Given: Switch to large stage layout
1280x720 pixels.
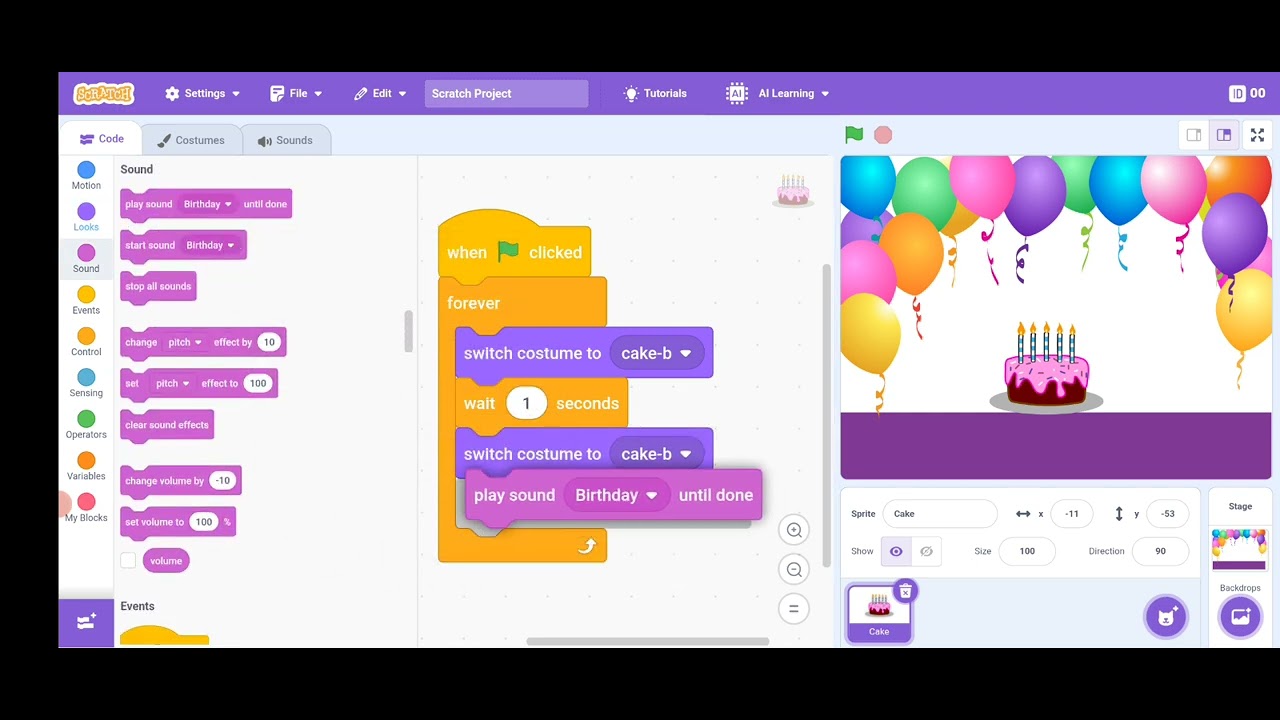Looking at the screenshot, I should [1223, 135].
